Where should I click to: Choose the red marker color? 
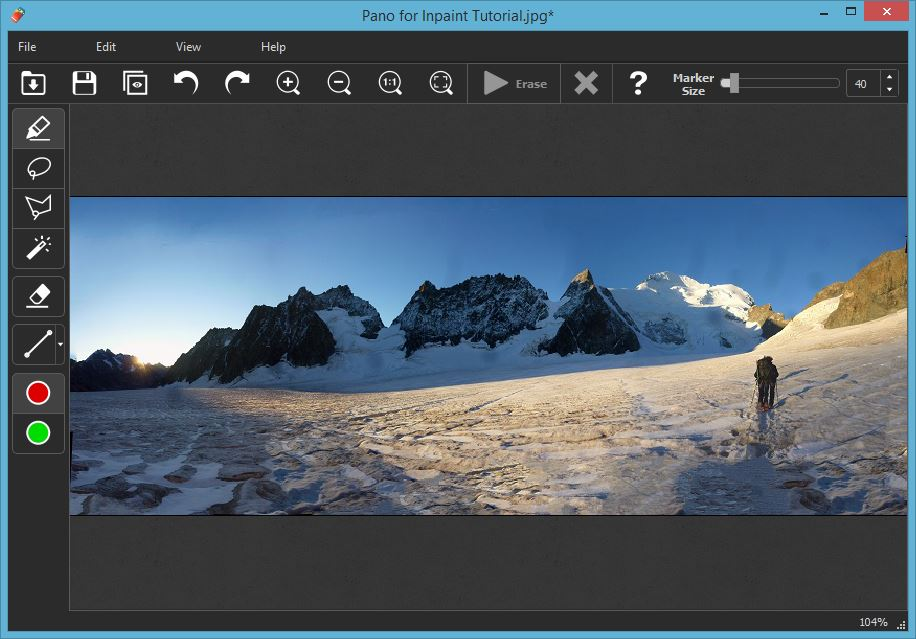click(38, 393)
